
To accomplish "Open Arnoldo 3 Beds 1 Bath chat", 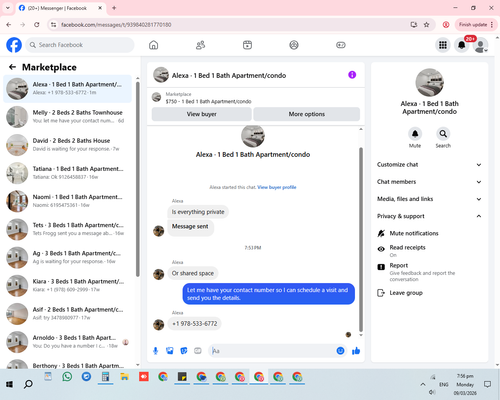I will tap(67, 342).
